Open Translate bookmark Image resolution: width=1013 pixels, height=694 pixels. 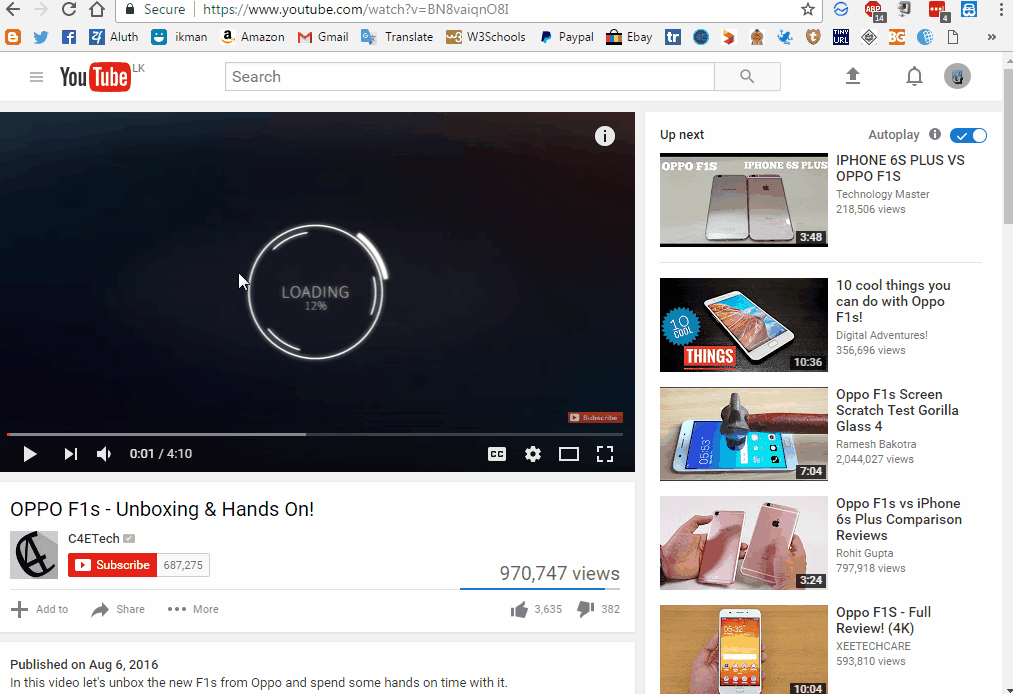pyautogui.click(x=397, y=37)
